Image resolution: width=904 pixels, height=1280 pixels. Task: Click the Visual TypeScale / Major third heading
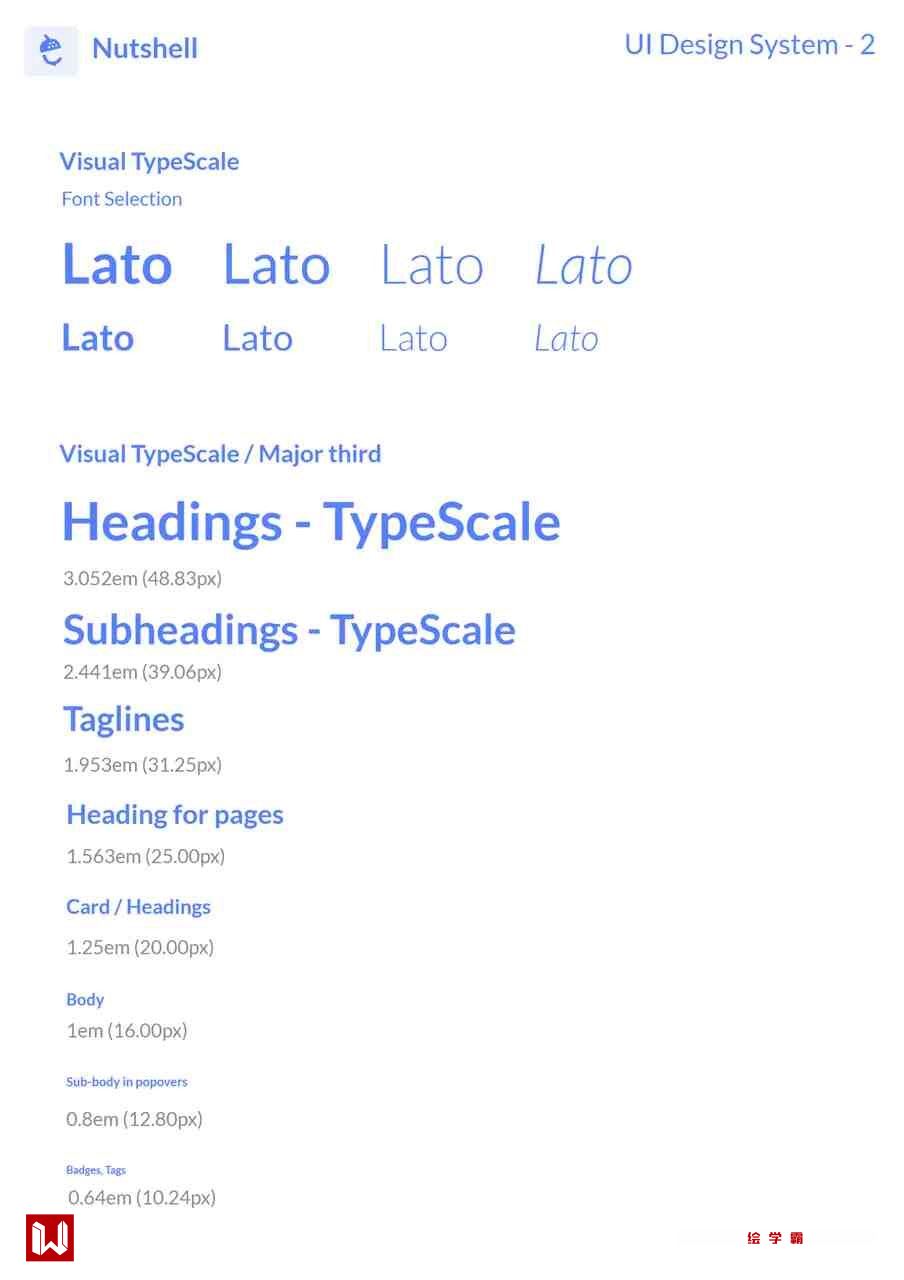(220, 454)
